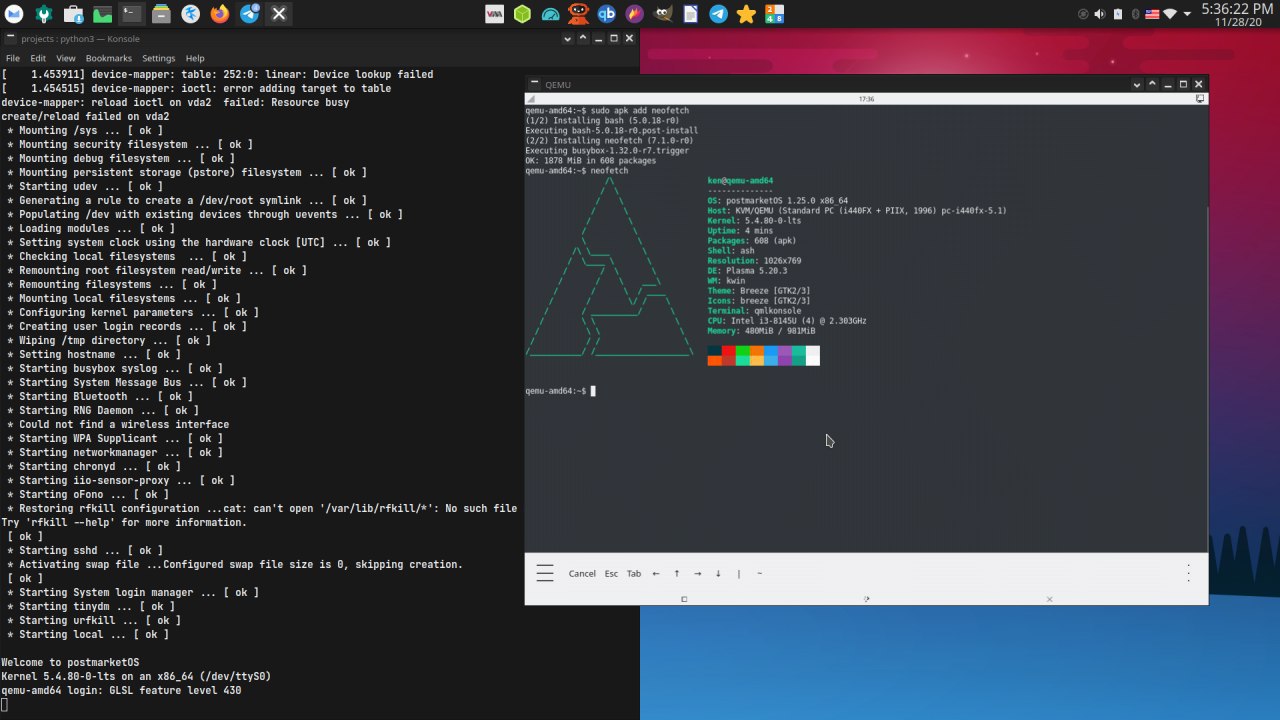Open the Wi-Fi network tray icon
Viewport: 1280px width, 720px height.
click(1170, 14)
